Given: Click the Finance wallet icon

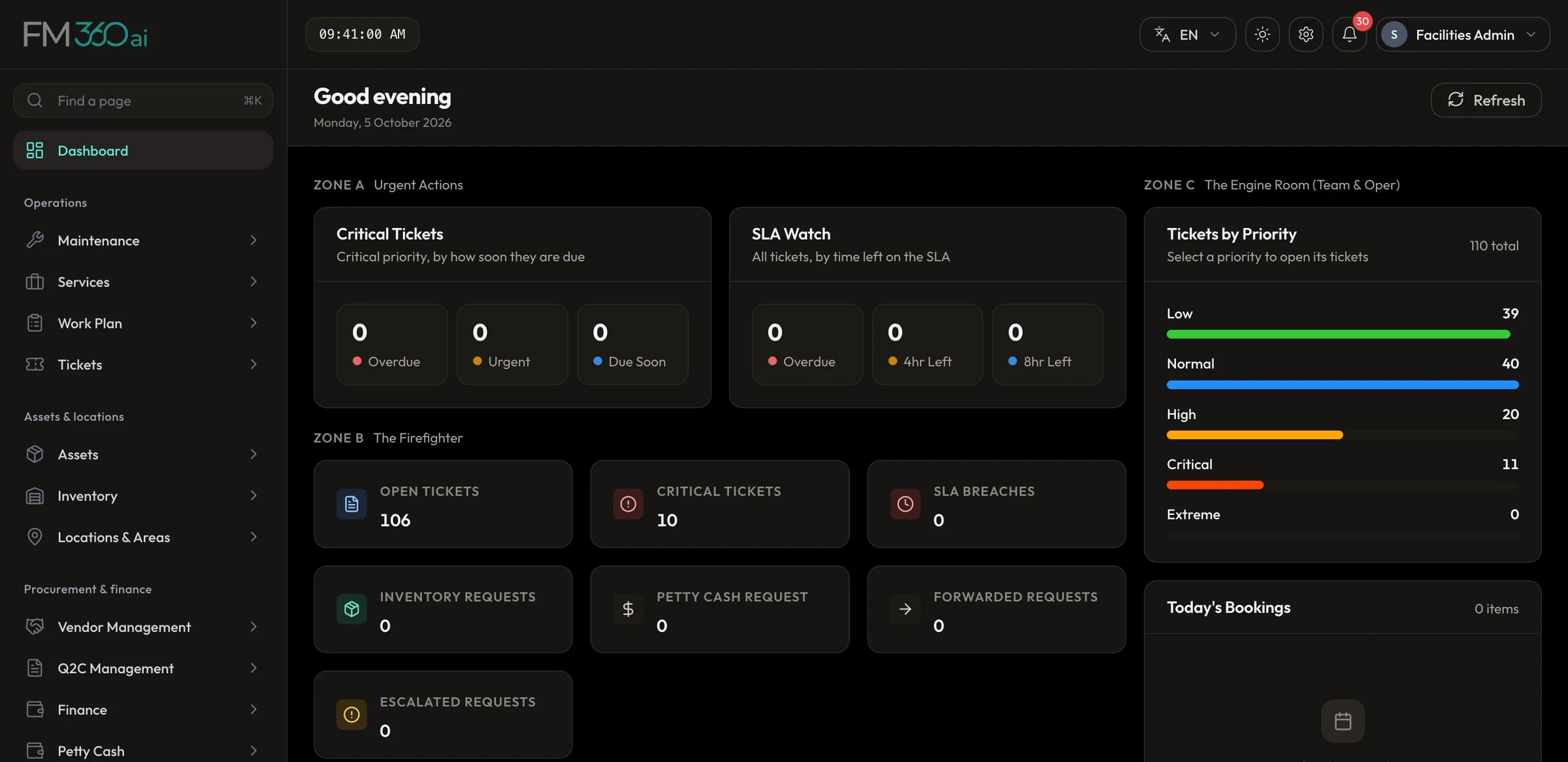Looking at the screenshot, I should coord(35,709).
